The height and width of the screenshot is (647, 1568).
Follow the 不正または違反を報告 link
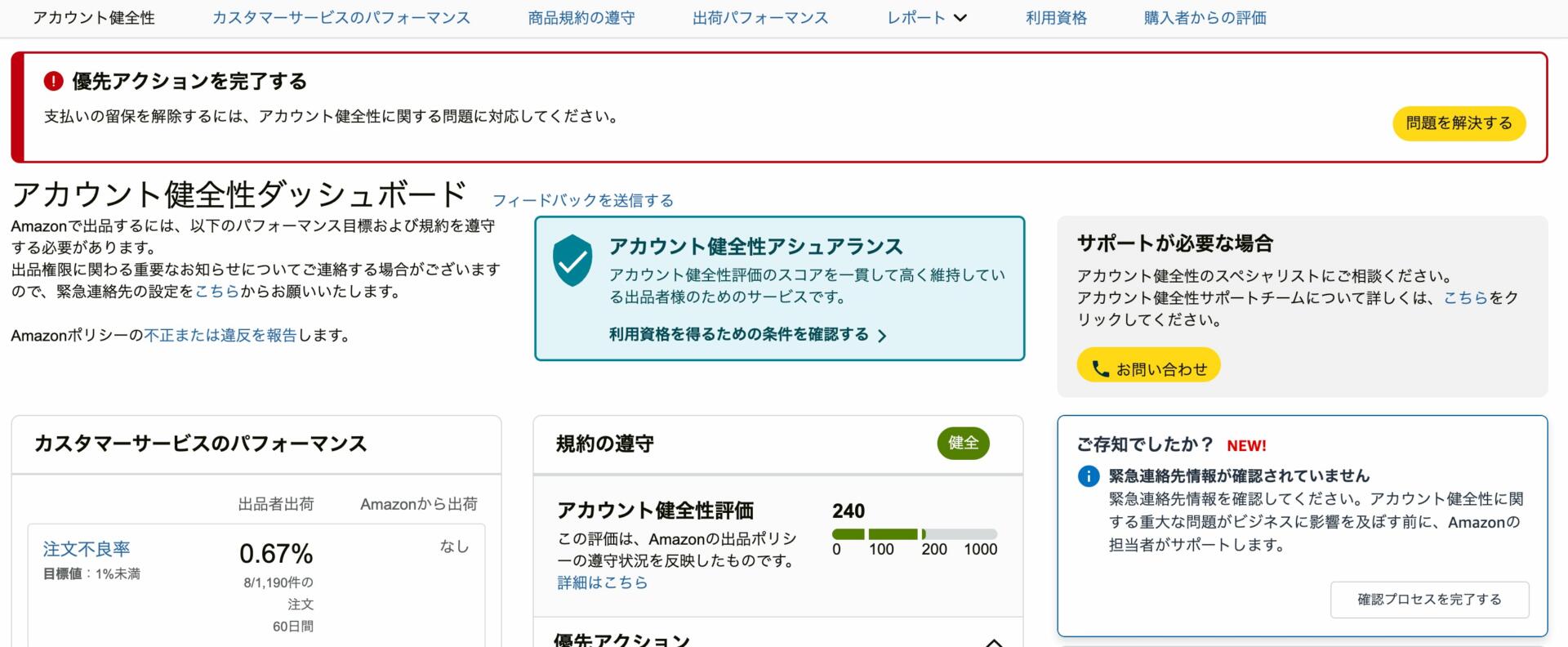coord(220,335)
